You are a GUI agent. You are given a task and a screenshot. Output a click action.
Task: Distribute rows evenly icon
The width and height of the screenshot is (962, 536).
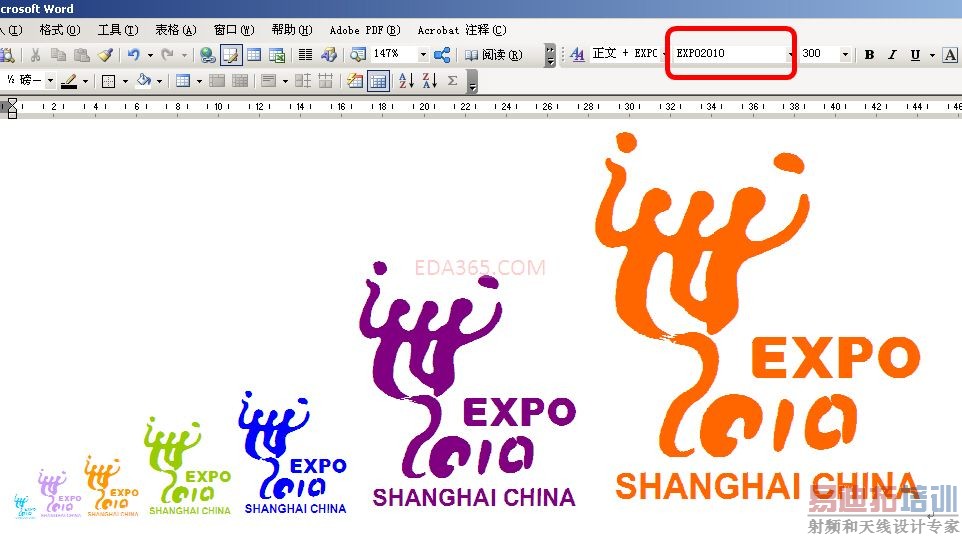(x=302, y=80)
